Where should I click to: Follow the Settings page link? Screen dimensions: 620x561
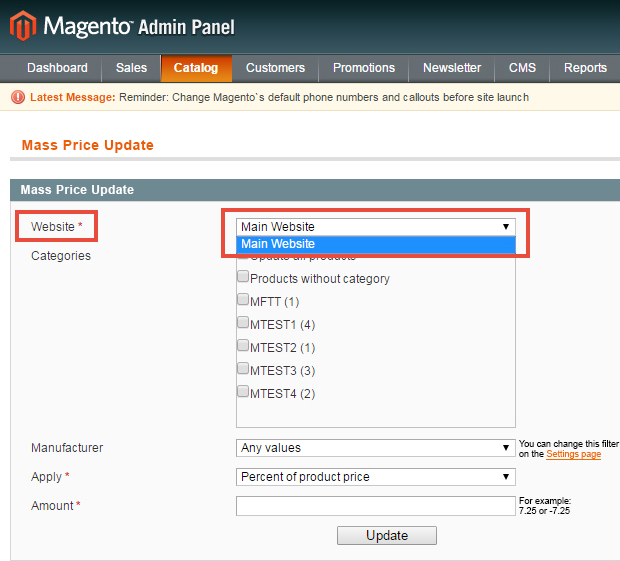(573, 454)
